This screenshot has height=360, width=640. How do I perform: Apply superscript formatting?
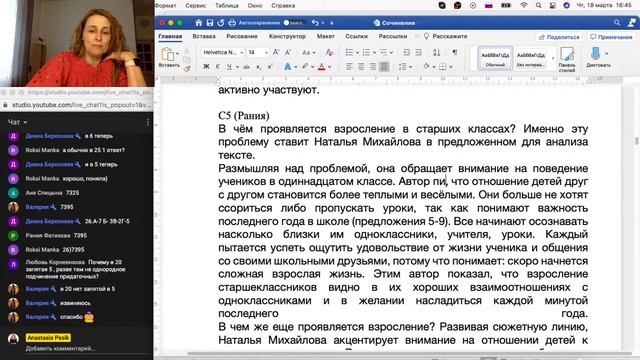pos(270,67)
